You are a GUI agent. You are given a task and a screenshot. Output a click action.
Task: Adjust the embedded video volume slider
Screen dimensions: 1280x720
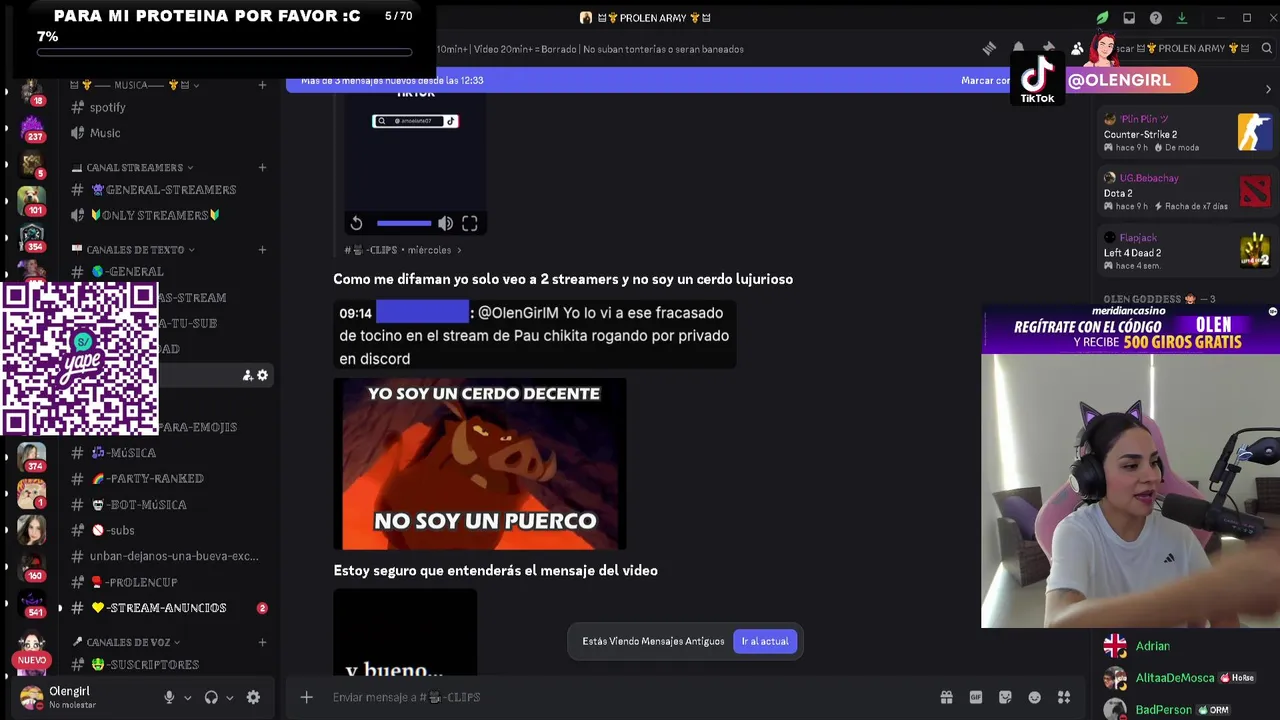point(404,224)
